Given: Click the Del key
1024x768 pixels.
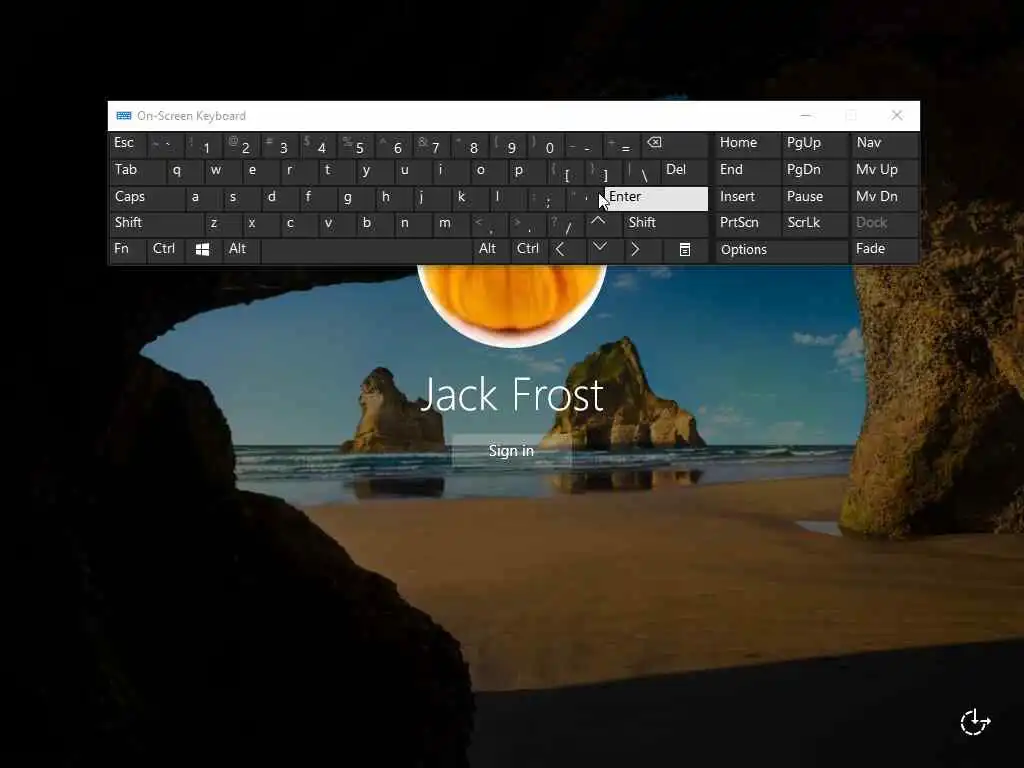Looking at the screenshot, I should [684, 171].
